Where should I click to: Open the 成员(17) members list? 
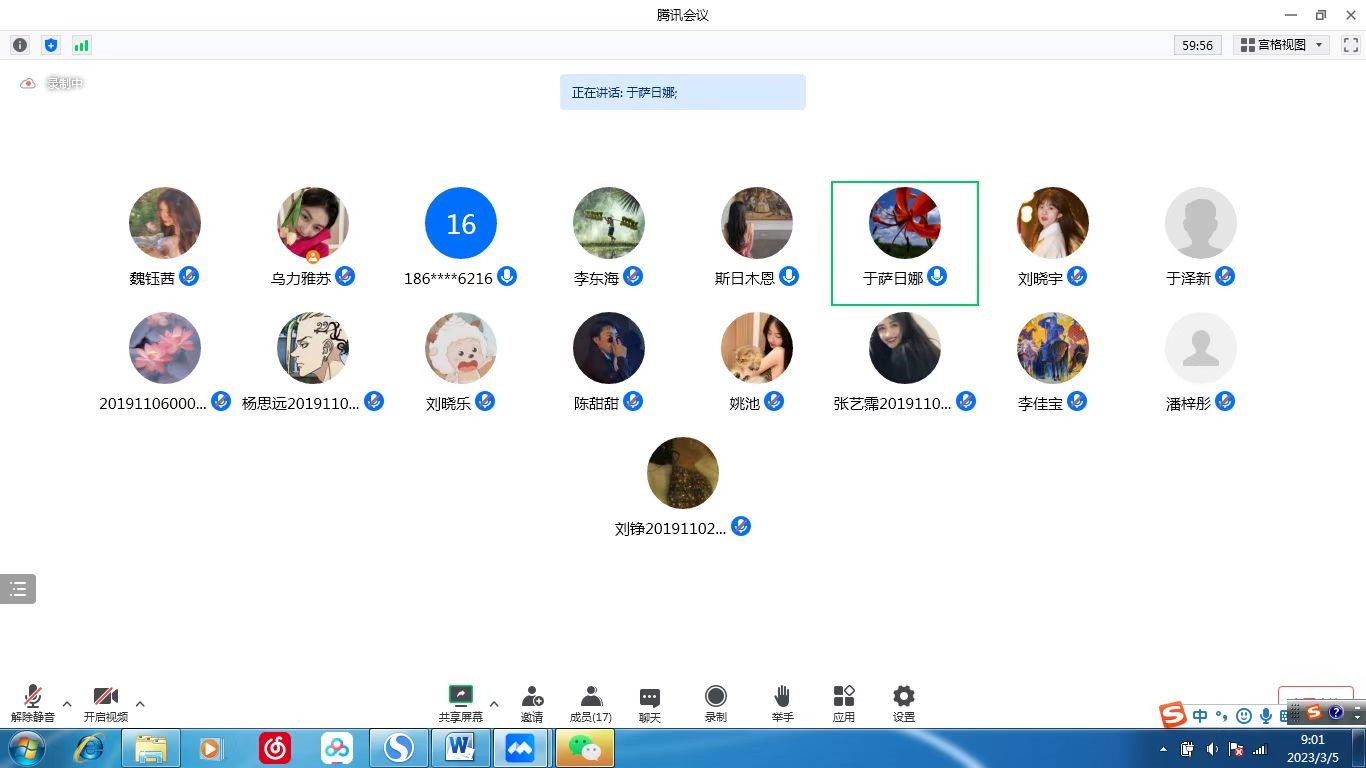point(591,703)
